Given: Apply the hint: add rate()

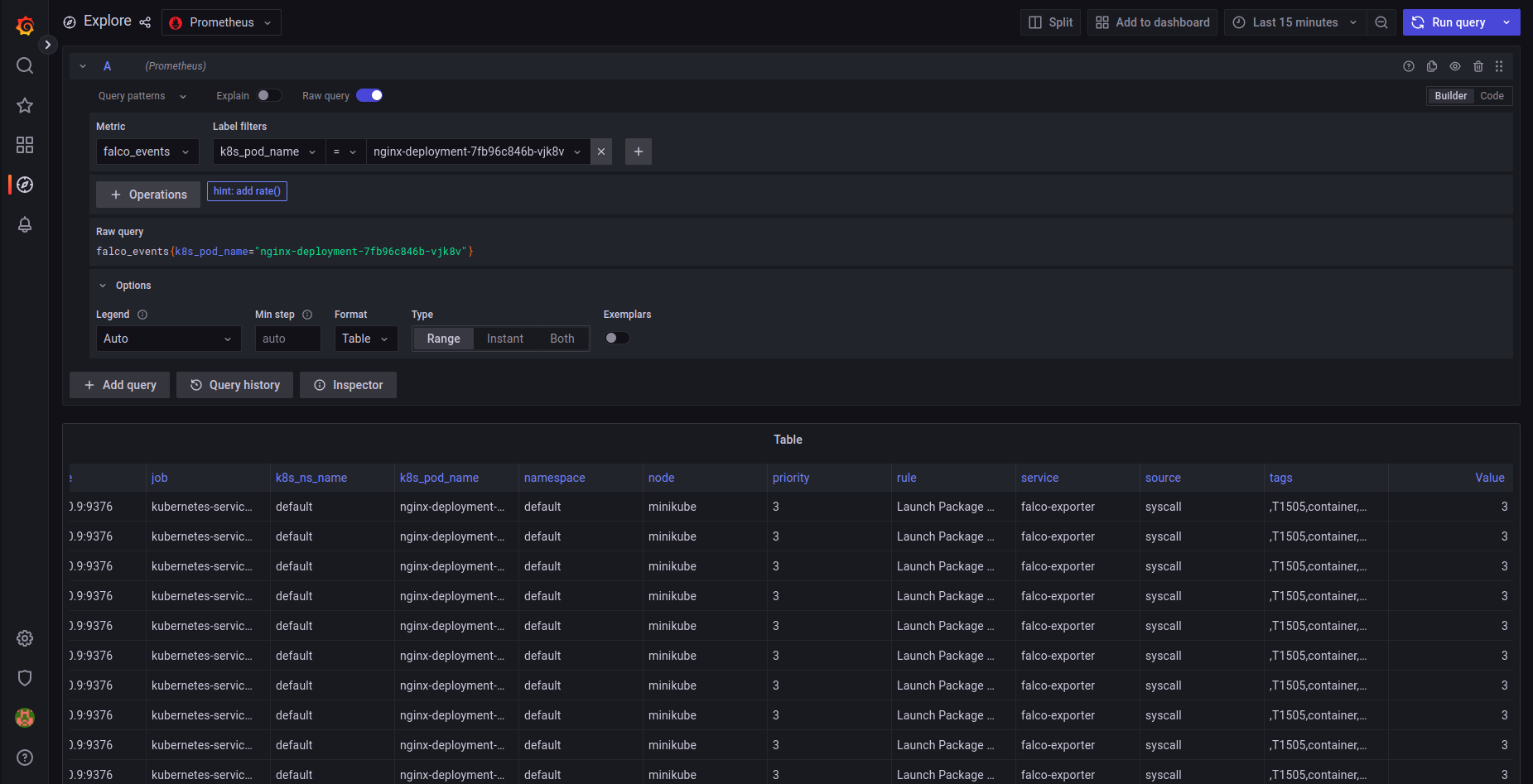Looking at the screenshot, I should [x=247, y=191].
